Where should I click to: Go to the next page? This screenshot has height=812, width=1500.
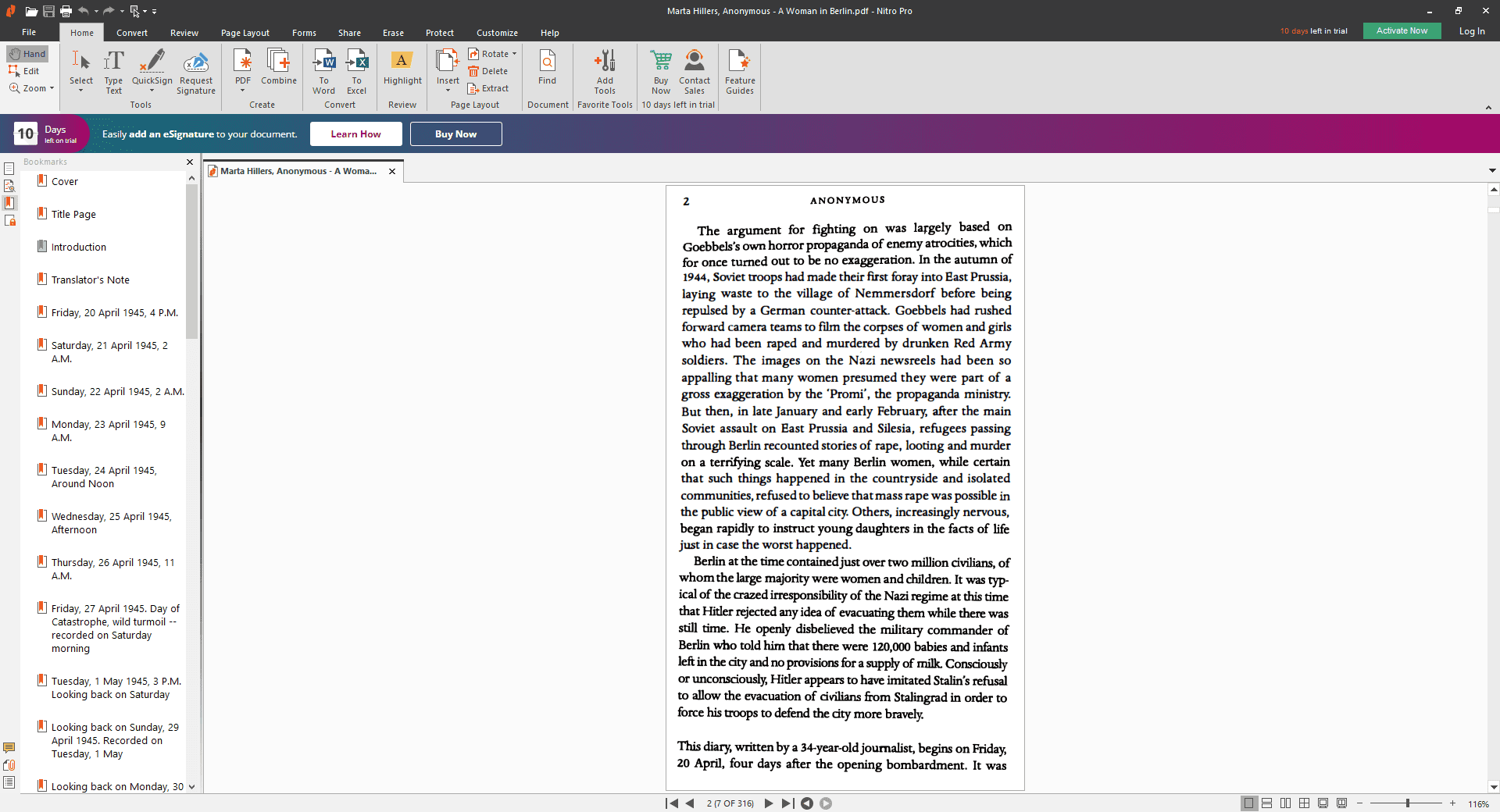(x=769, y=803)
